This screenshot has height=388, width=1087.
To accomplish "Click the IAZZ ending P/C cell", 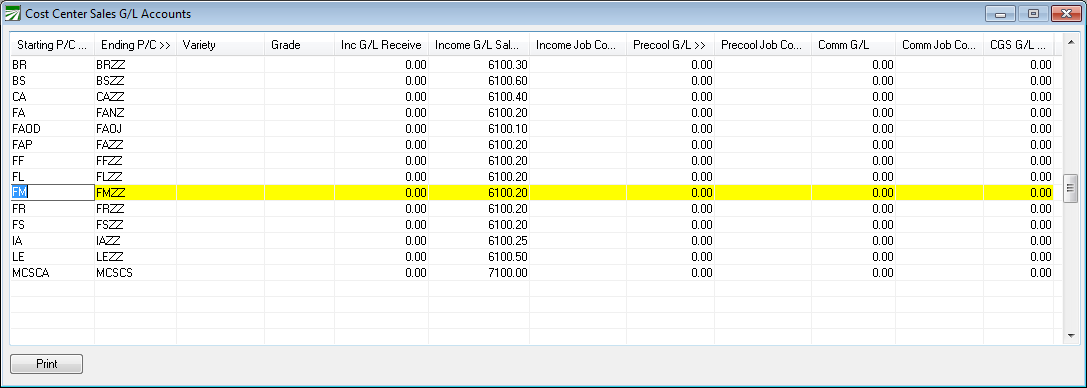I will pyautogui.click(x=135, y=241).
